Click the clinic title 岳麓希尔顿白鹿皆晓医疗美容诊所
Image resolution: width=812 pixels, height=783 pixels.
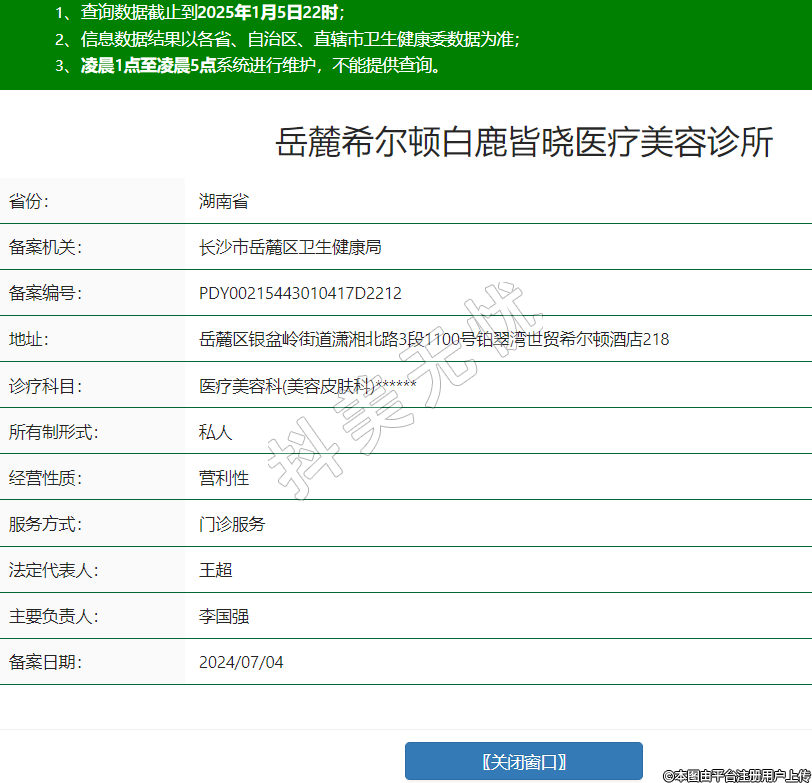click(524, 143)
